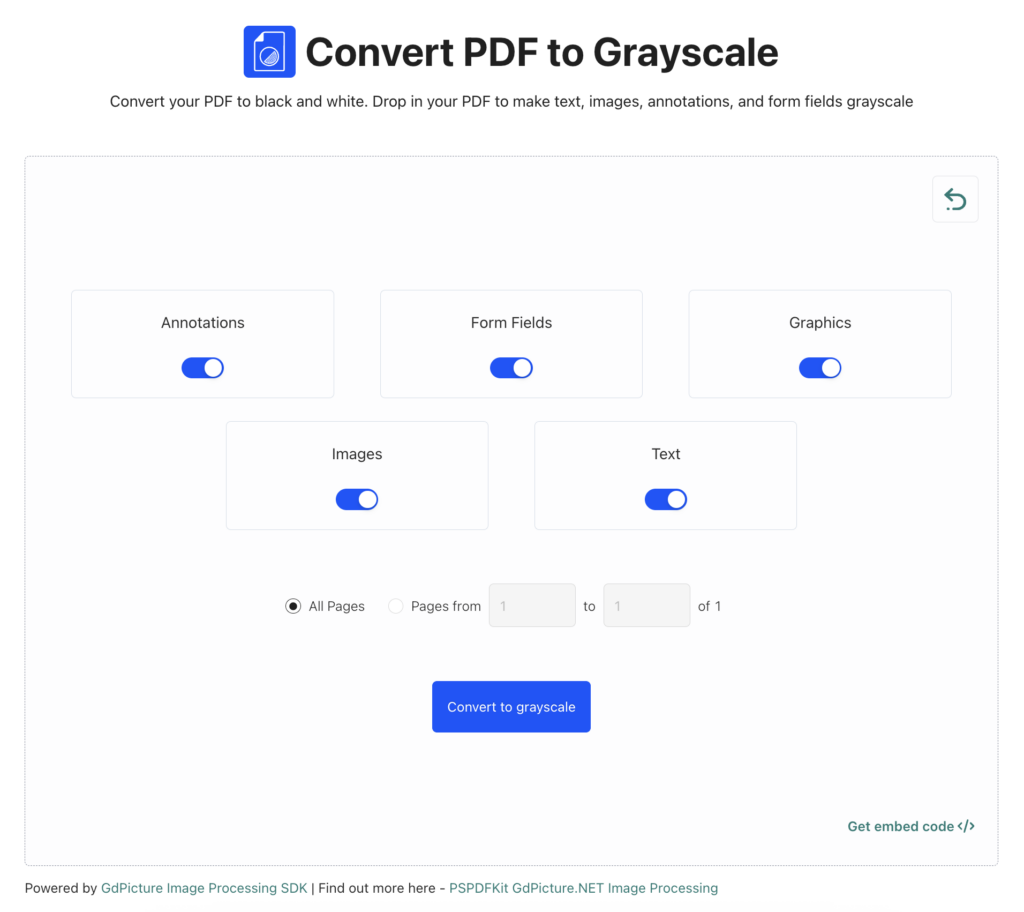The height and width of the screenshot is (912, 1024).
Task: Open the Get embed code link
Action: point(900,826)
